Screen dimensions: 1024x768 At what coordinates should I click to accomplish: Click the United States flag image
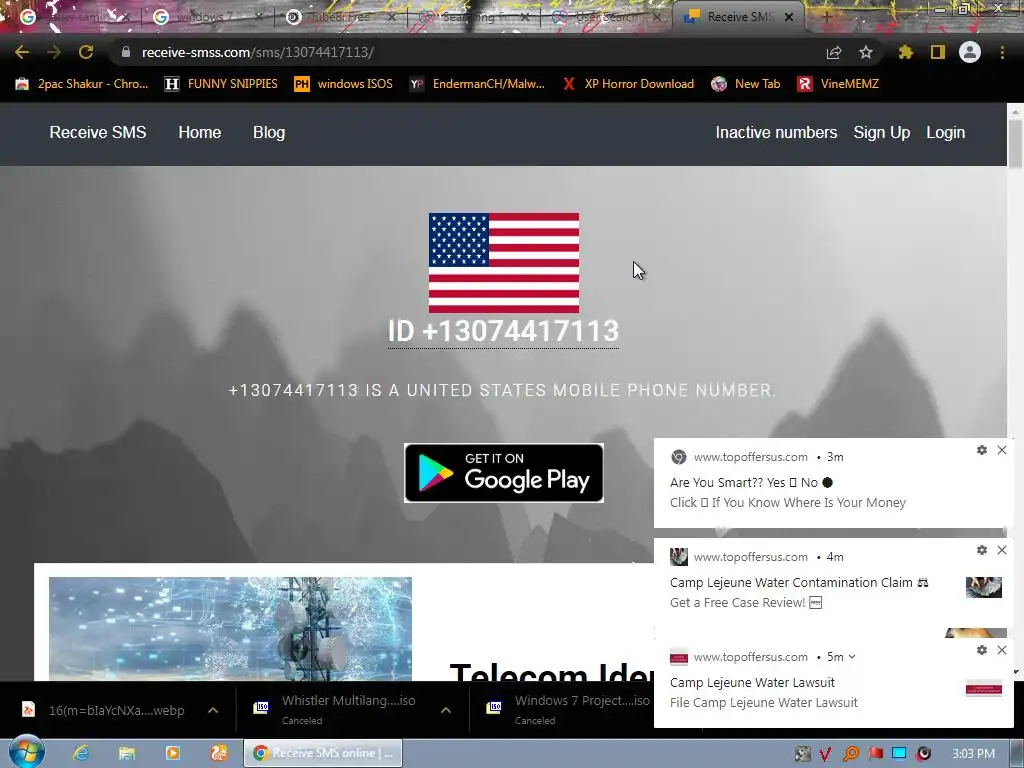coord(504,263)
